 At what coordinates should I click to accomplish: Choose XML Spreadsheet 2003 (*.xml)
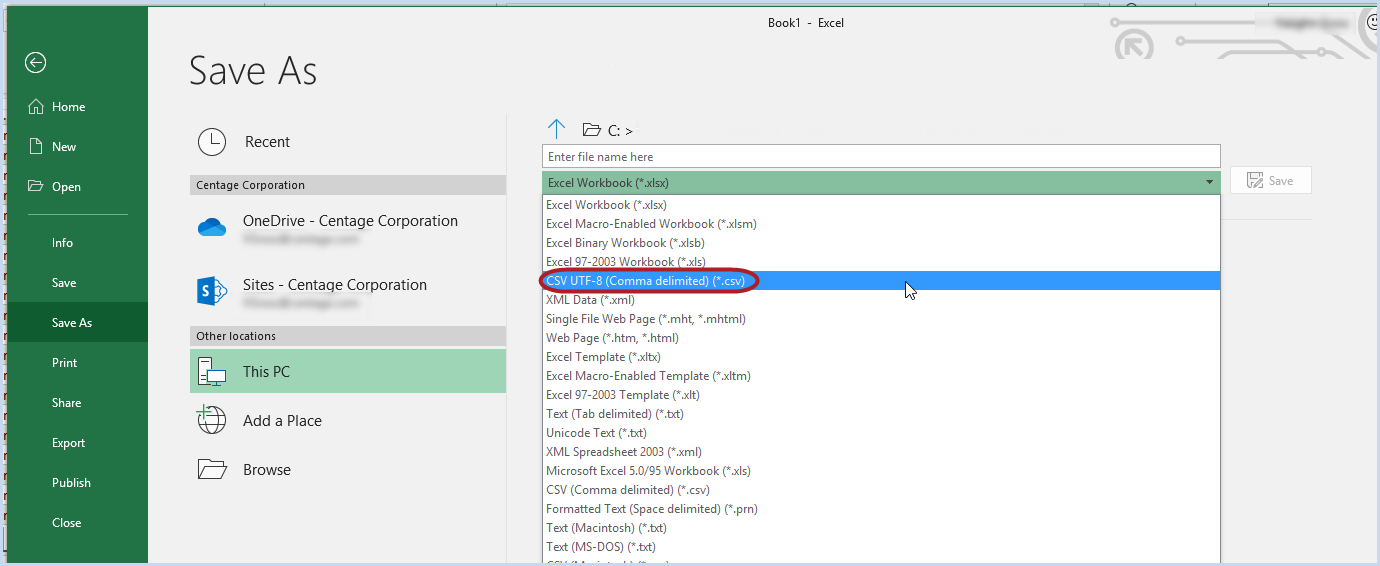881,452
